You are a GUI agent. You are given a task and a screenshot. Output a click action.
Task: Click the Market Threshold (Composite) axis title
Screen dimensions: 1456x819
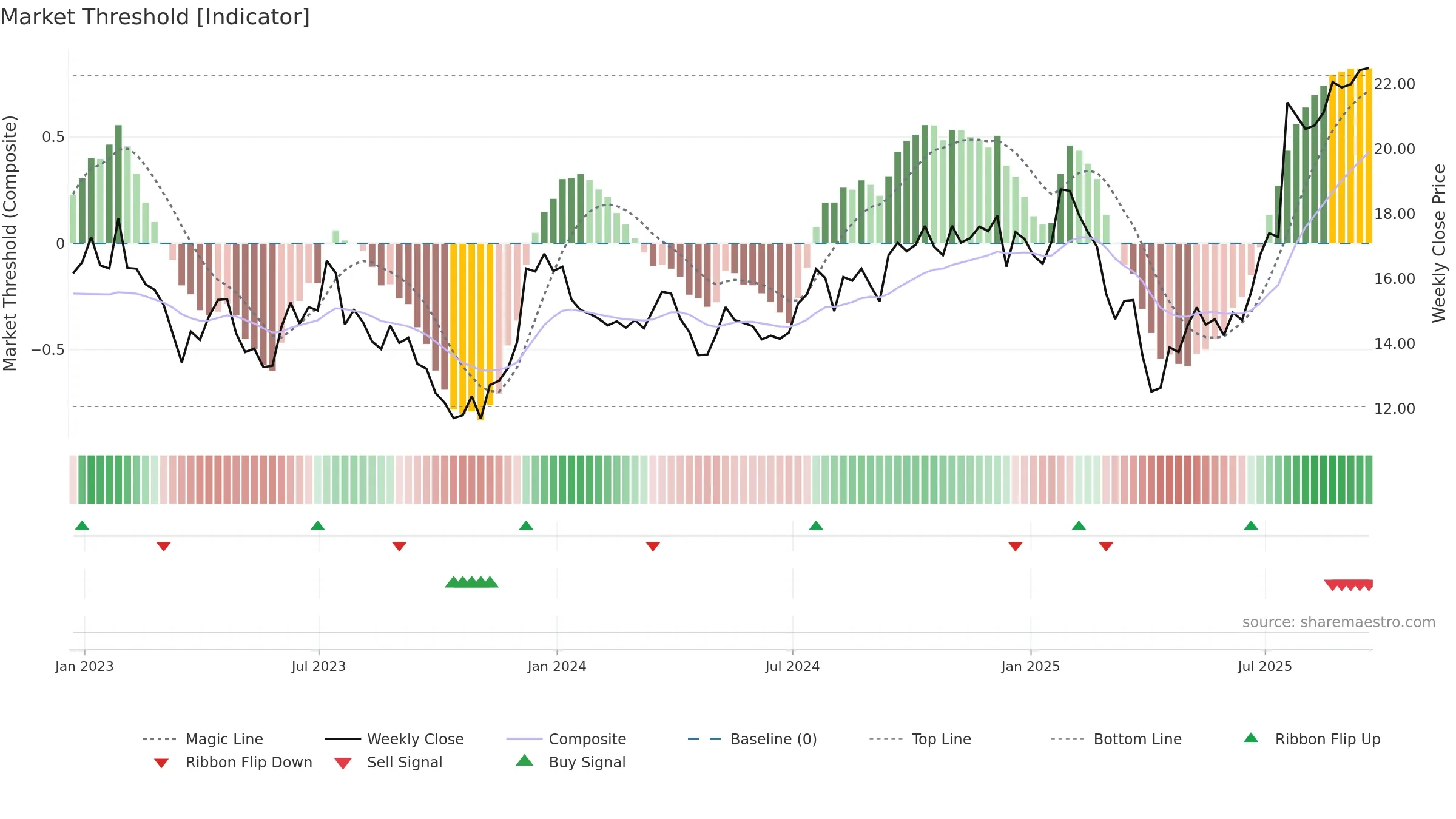point(10,243)
